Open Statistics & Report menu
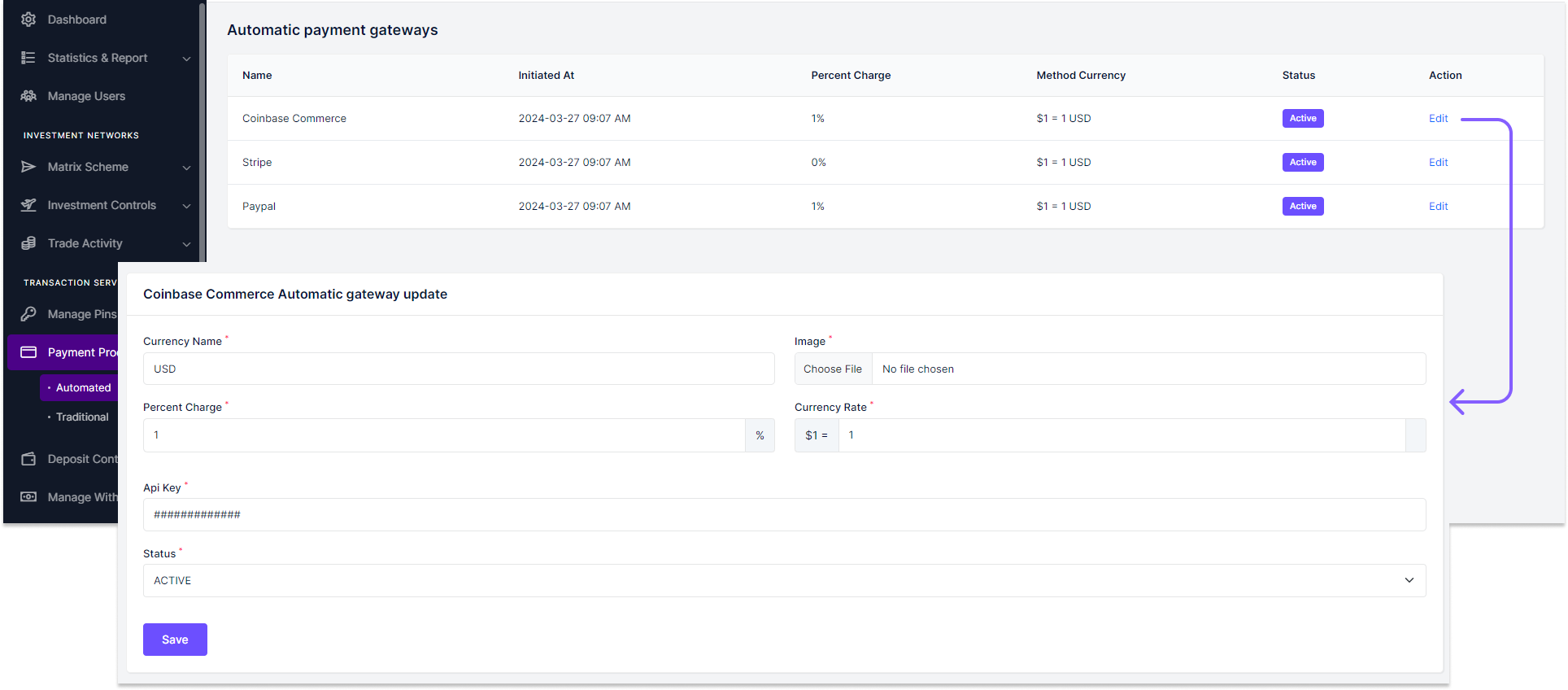 [x=98, y=58]
